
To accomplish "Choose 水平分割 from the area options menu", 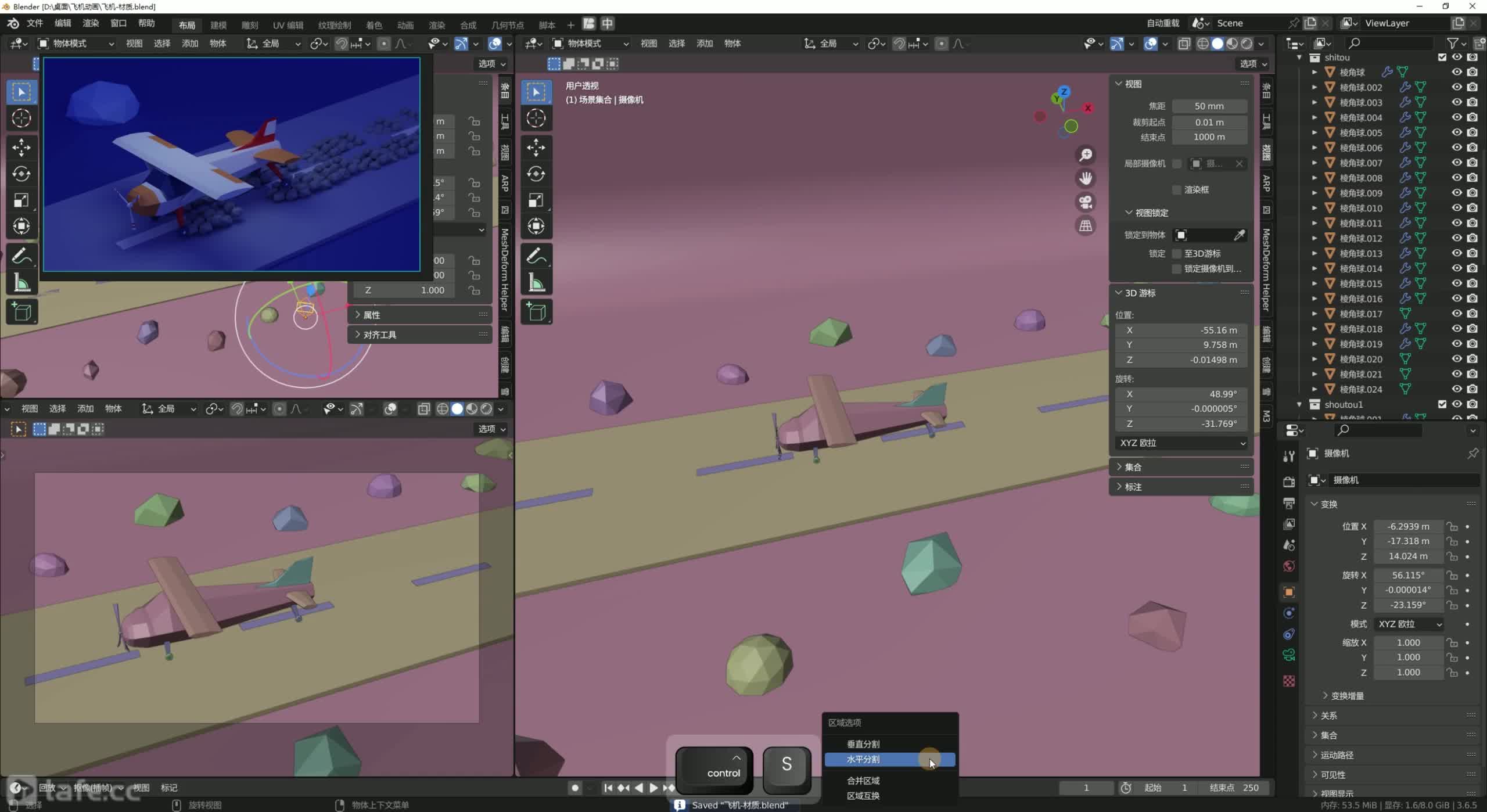I will point(890,759).
